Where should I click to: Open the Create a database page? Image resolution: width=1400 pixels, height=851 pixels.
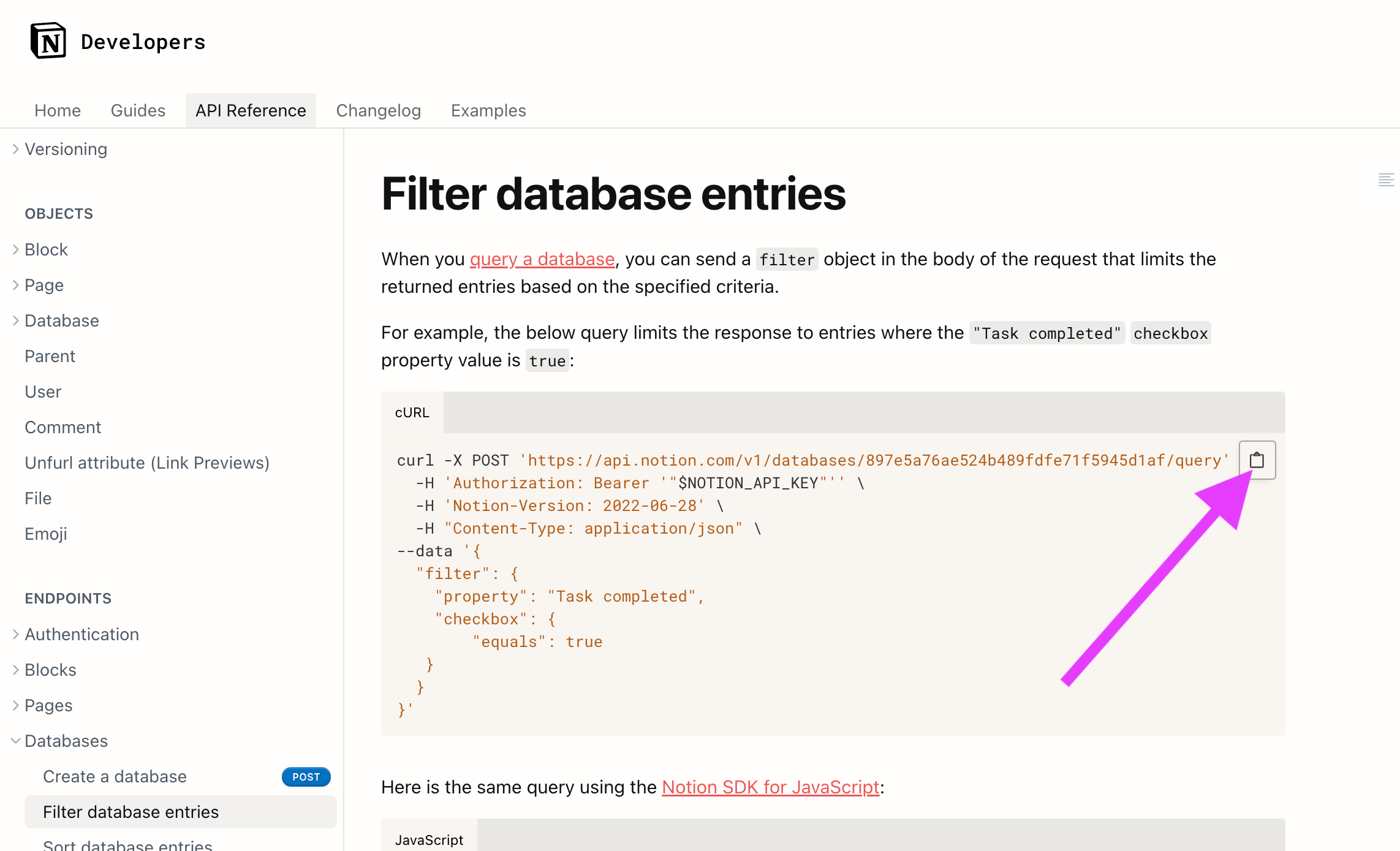[x=115, y=776]
